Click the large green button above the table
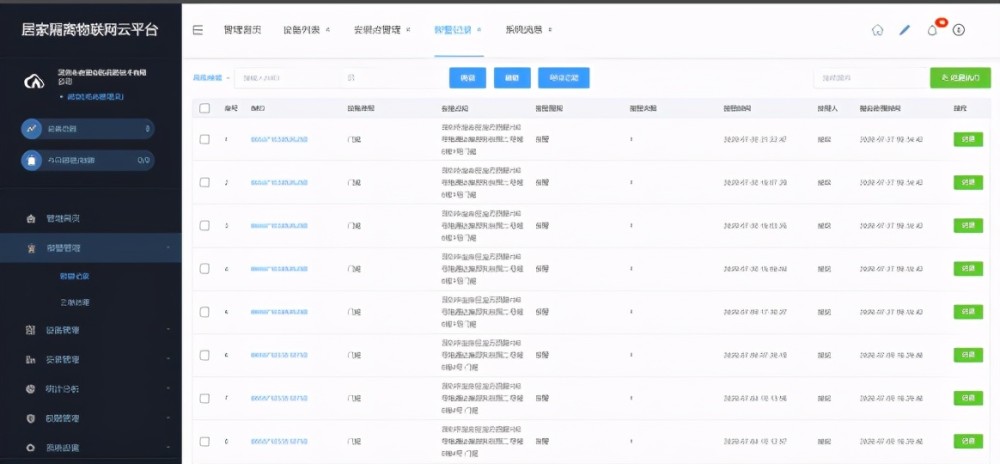The image size is (1000, 464). 960,78
